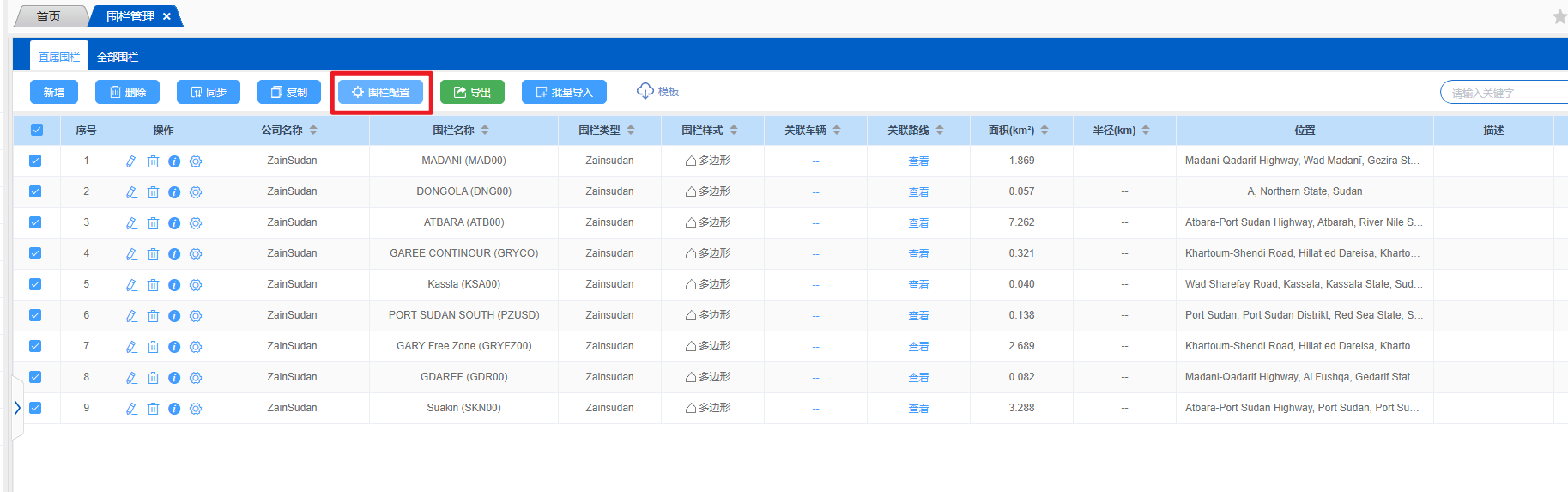Click the keyword search input field
Screen dimensions: 1568x492
click(1506, 93)
